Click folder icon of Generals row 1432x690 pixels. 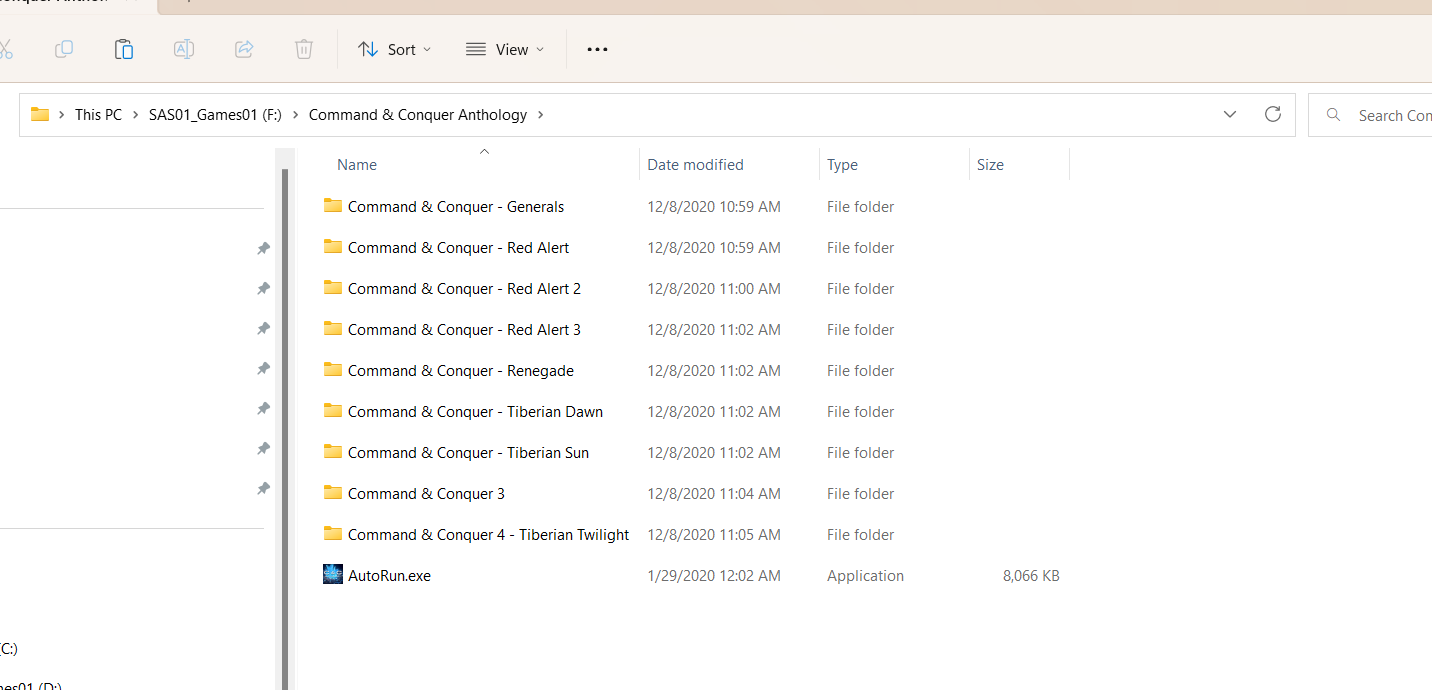tap(333, 206)
